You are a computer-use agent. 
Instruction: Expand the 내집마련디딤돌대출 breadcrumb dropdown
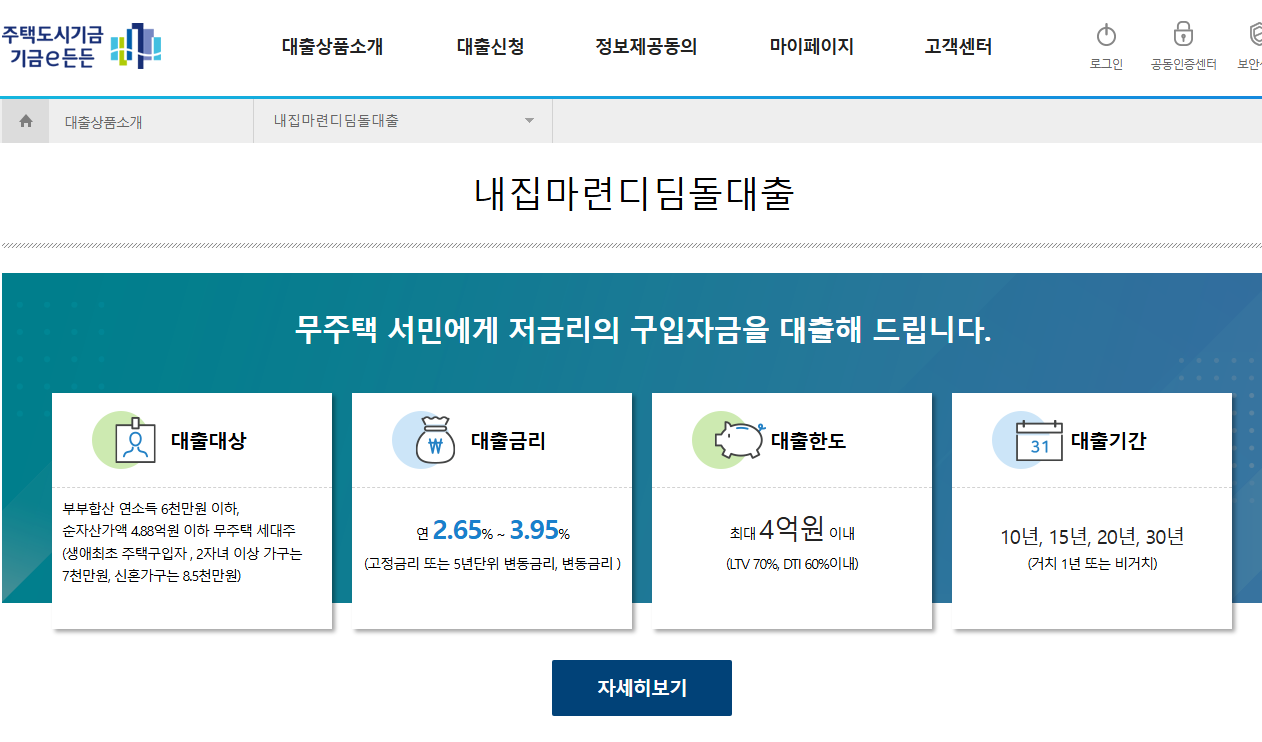pyautogui.click(x=530, y=120)
